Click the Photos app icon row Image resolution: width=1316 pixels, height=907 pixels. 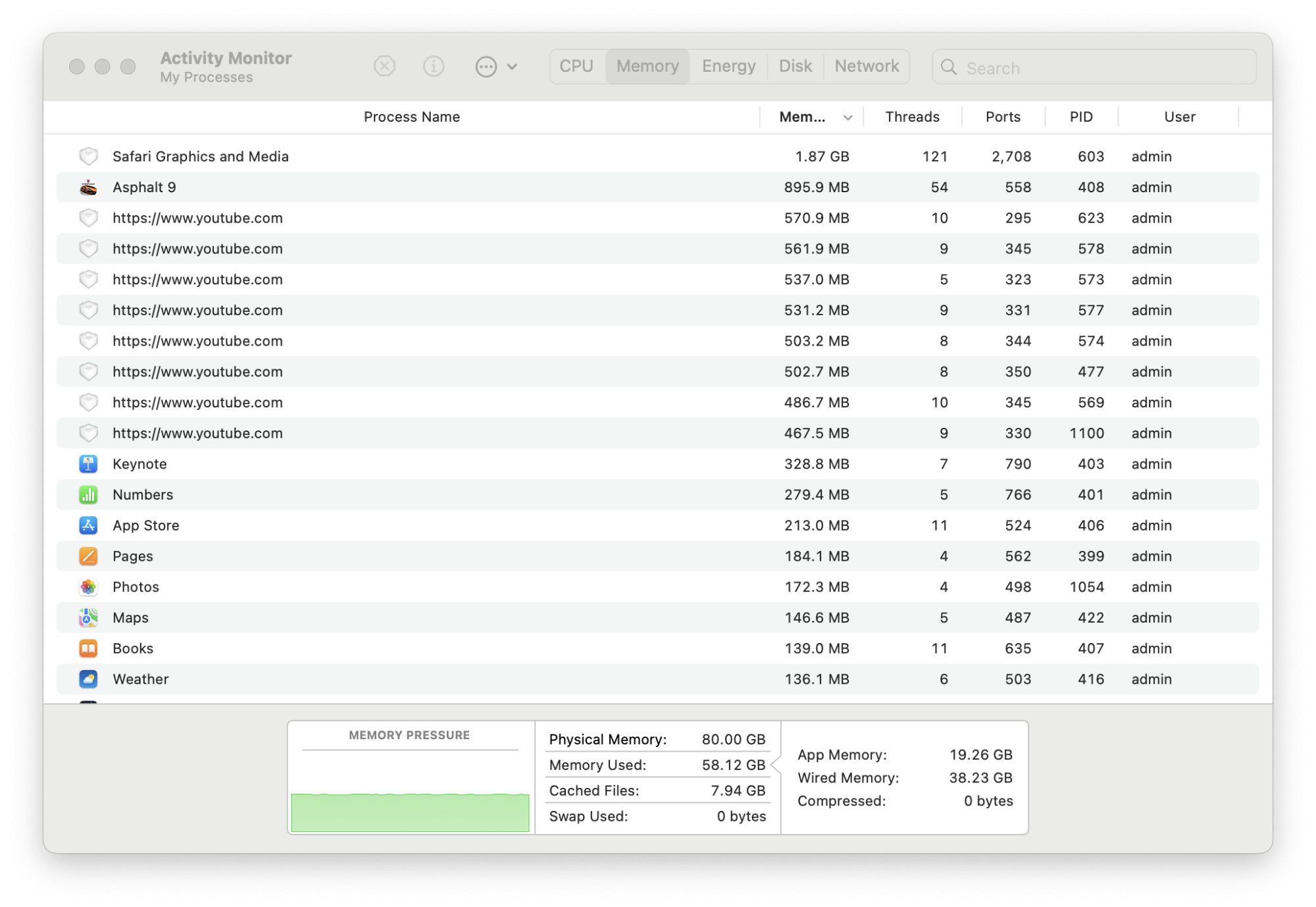pos(88,587)
